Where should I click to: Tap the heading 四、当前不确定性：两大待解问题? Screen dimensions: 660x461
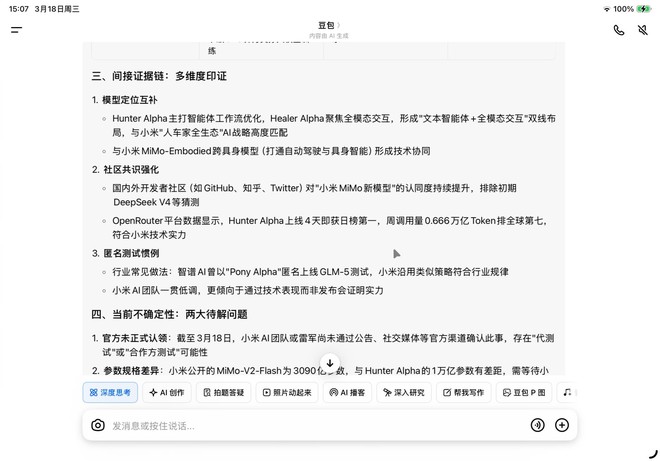[169, 314]
